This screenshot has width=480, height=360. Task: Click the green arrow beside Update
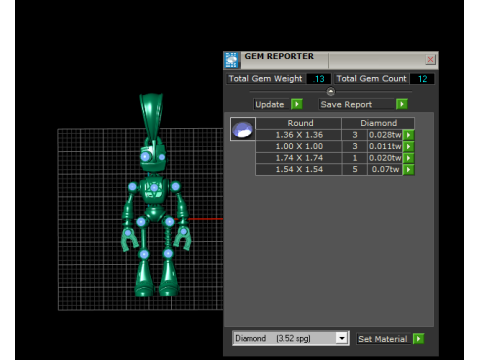297,104
